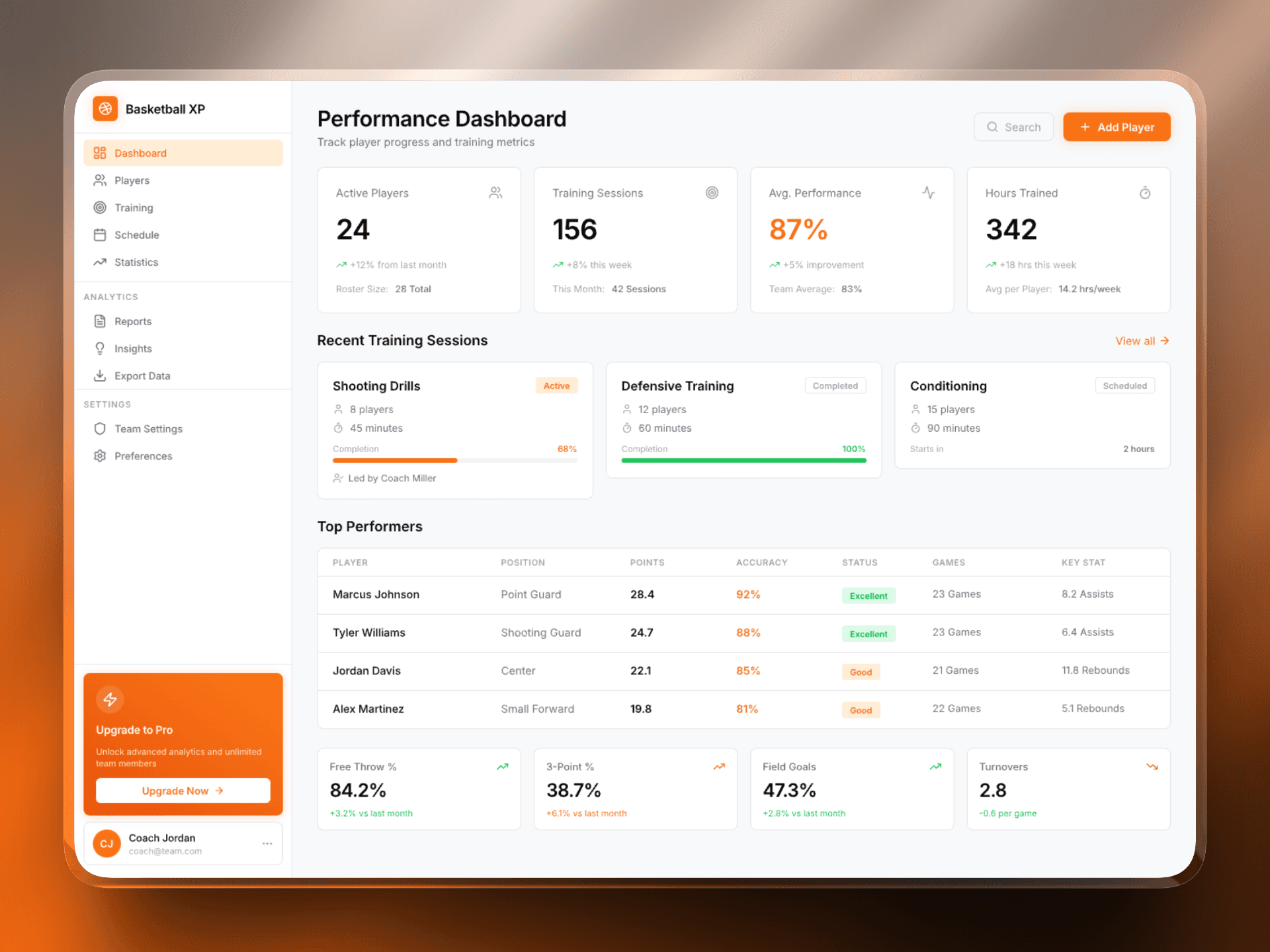Follow the View all sessions link
The image size is (1270, 952).
coord(1142,341)
